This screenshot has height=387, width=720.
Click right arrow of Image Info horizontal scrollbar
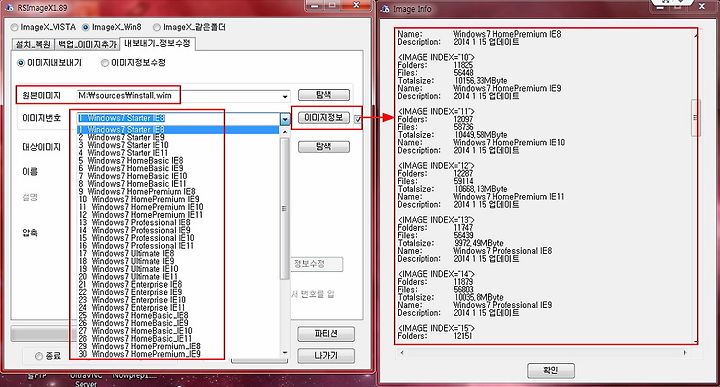pos(685,353)
